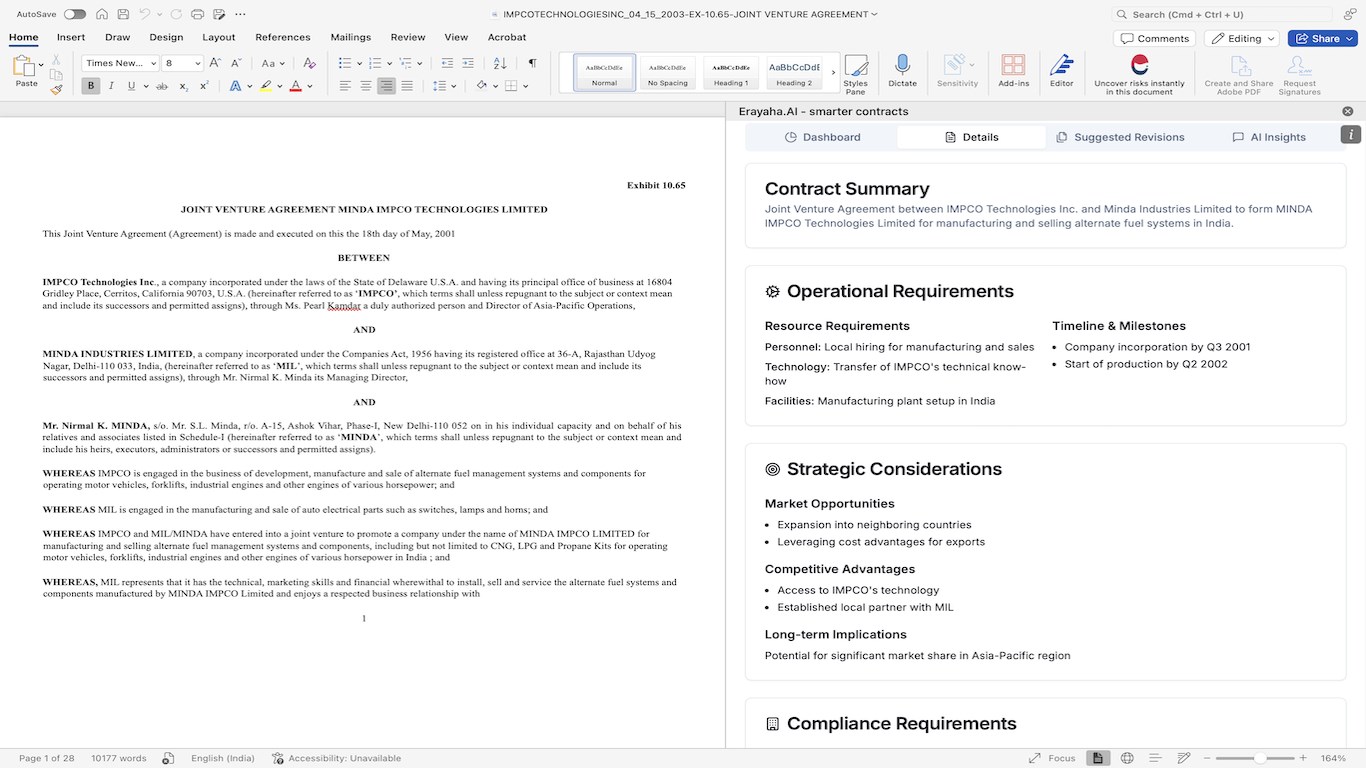Click the Add-ins icon

pyautogui.click(x=1013, y=71)
